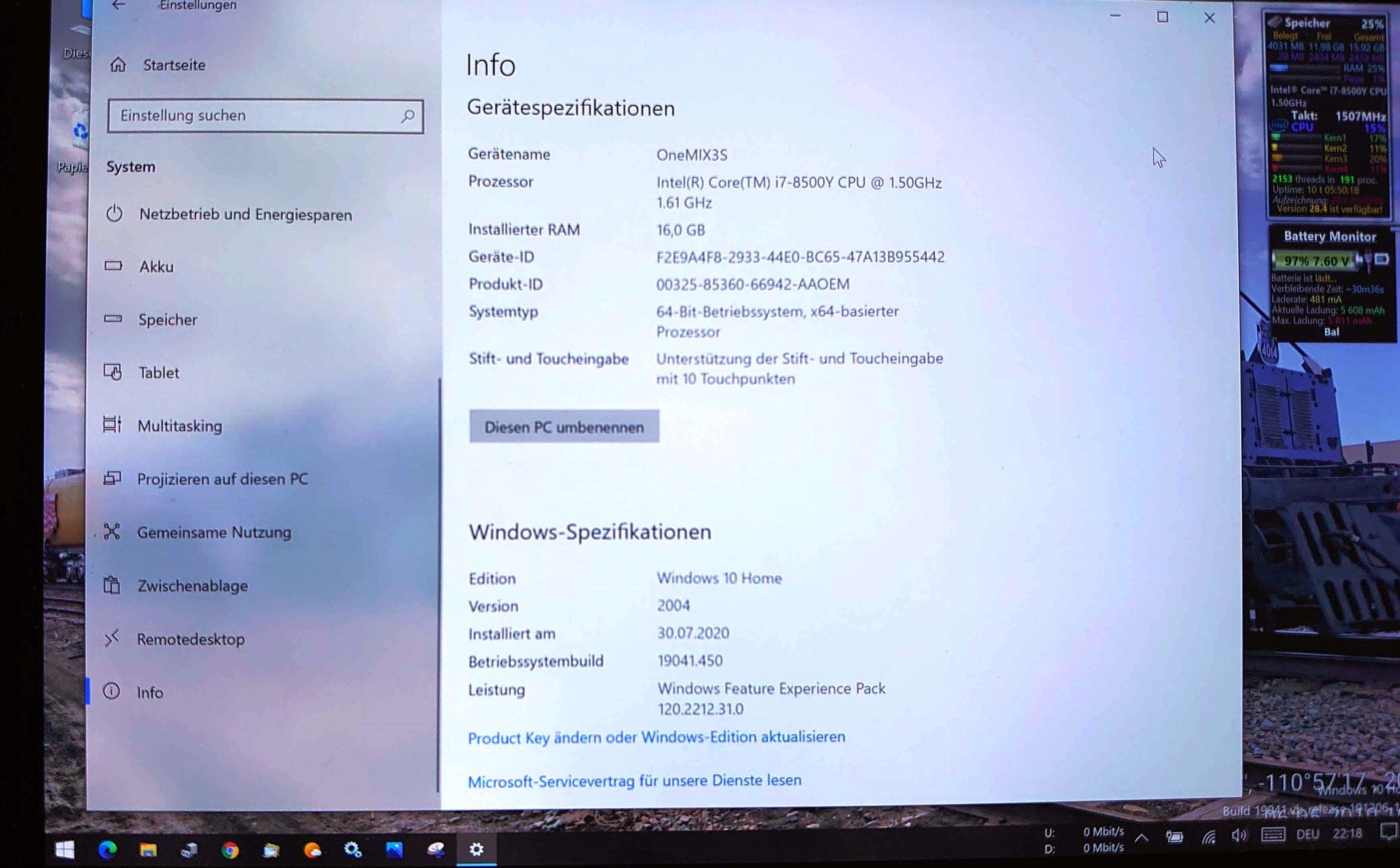This screenshot has height=868, width=1400.
Task: Open Netzbetrieb und Energiesparen settings
Action: pyautogui.click(x=246, y=214)
